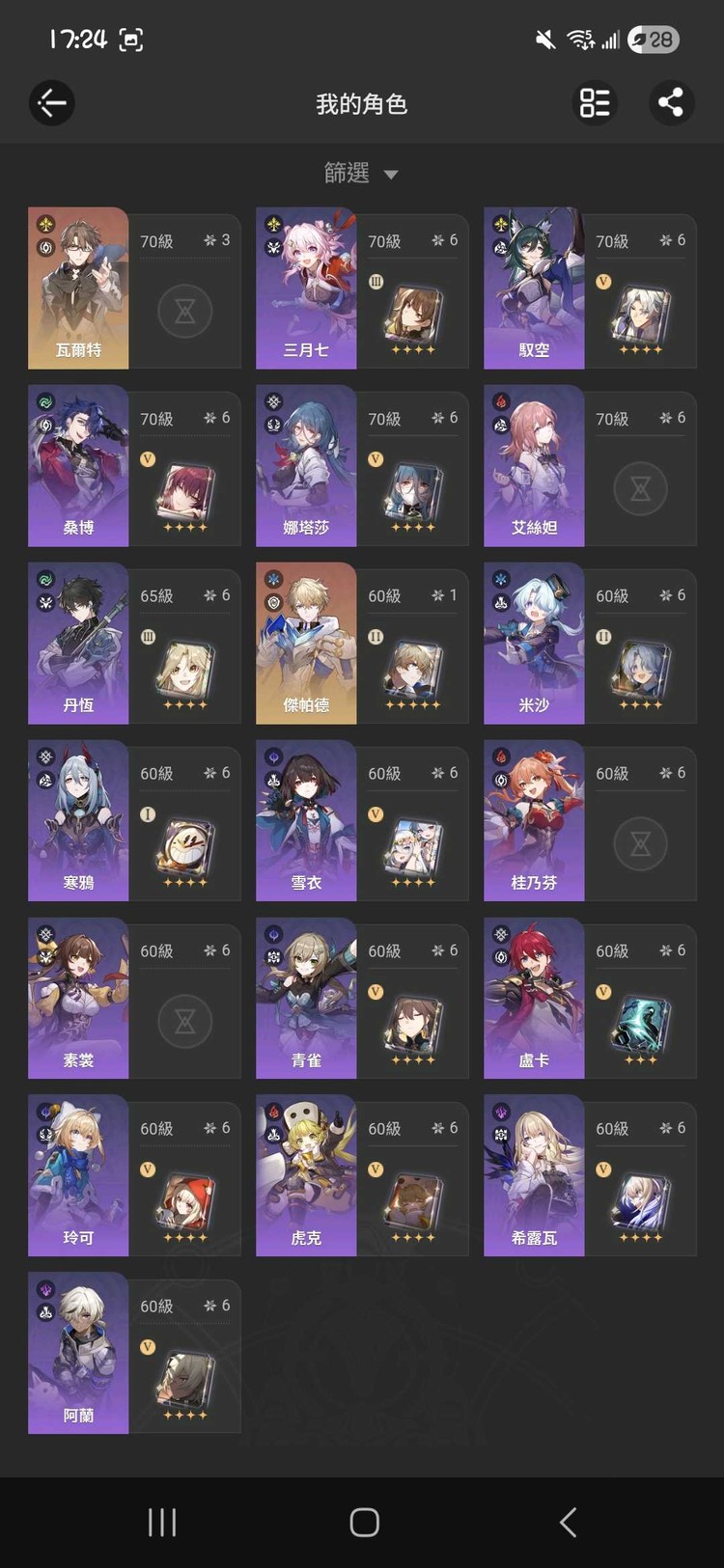Tap the back arrow icon
This screenshot has height=1568, width=724.
pos(52,102)
